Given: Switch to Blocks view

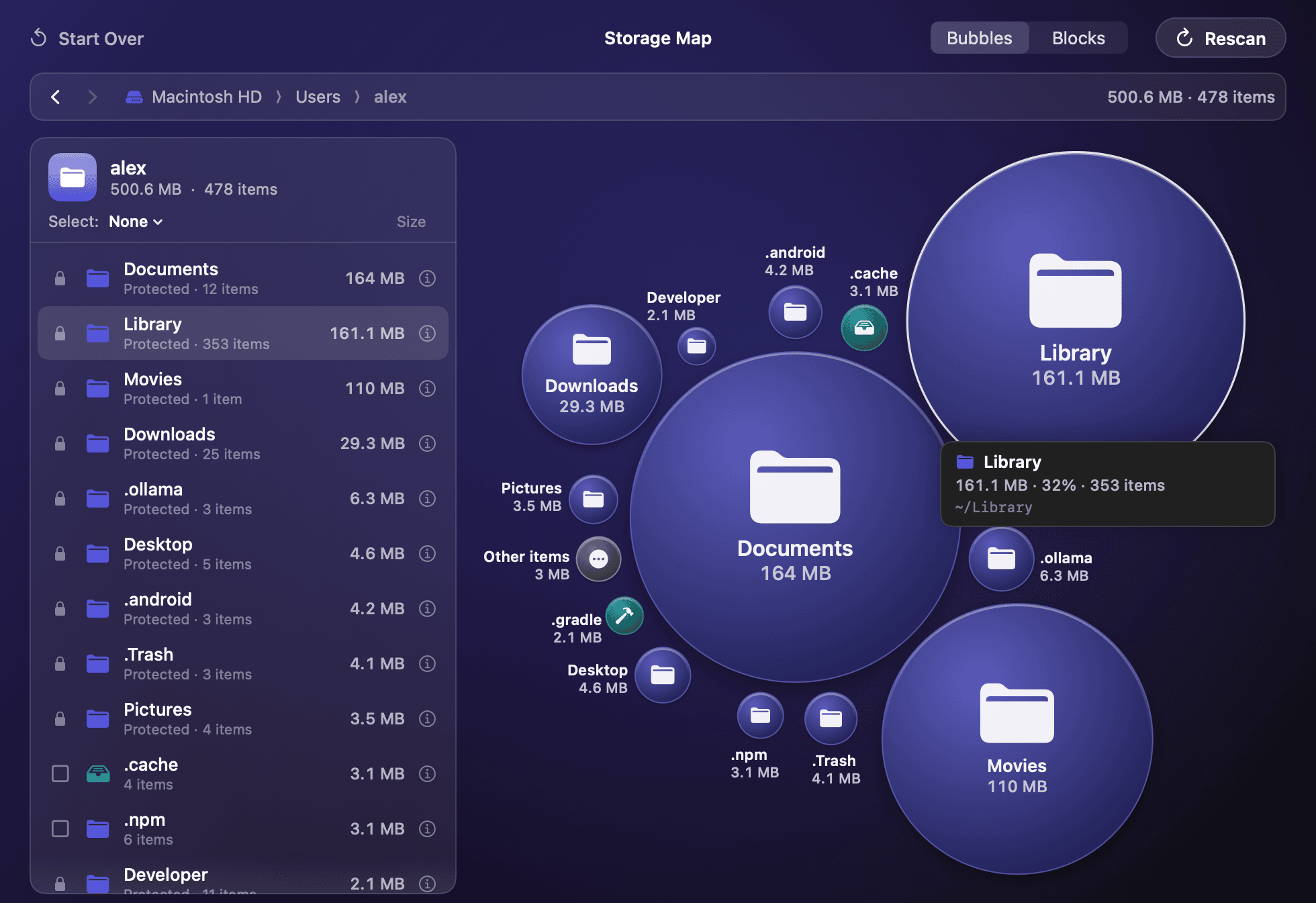Looking at the screenshot, I should tap(1078, 38).
